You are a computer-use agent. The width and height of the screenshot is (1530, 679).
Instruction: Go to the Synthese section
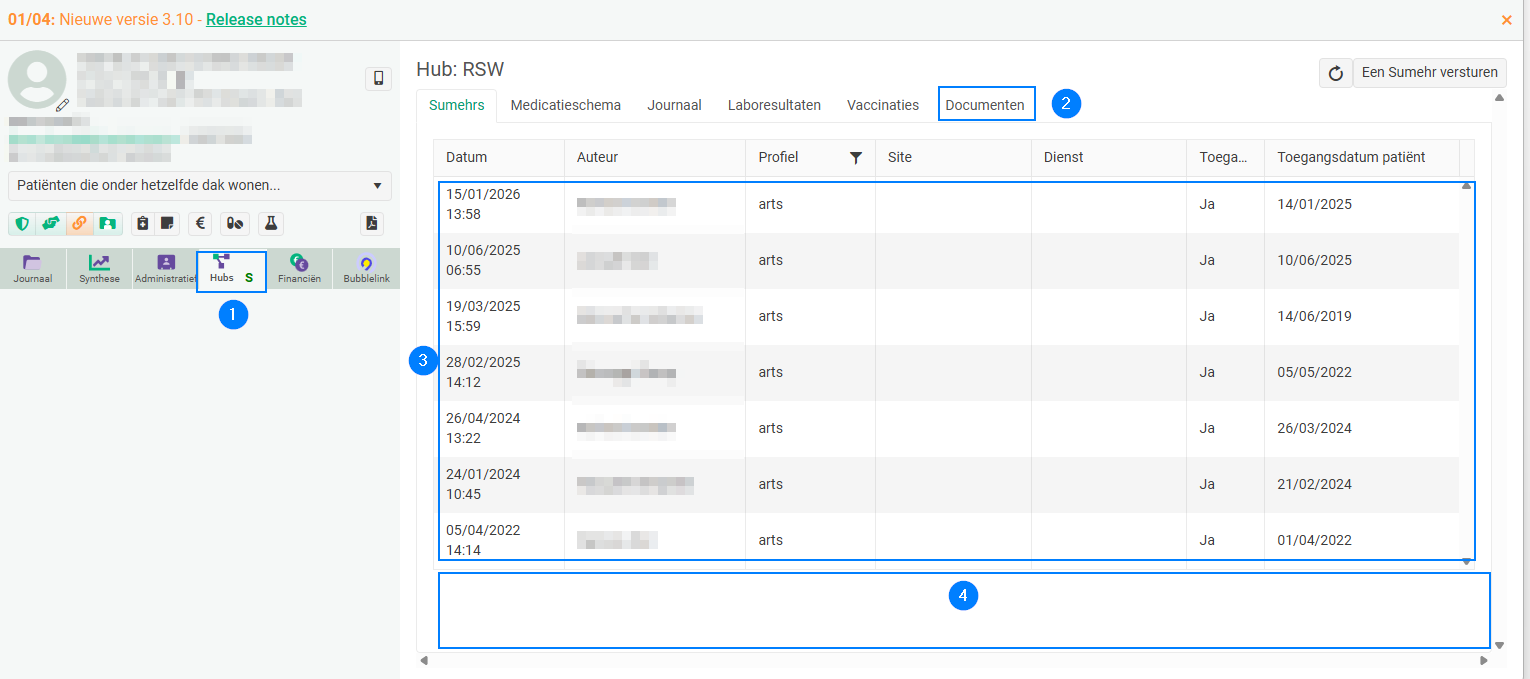coord(99,269)
